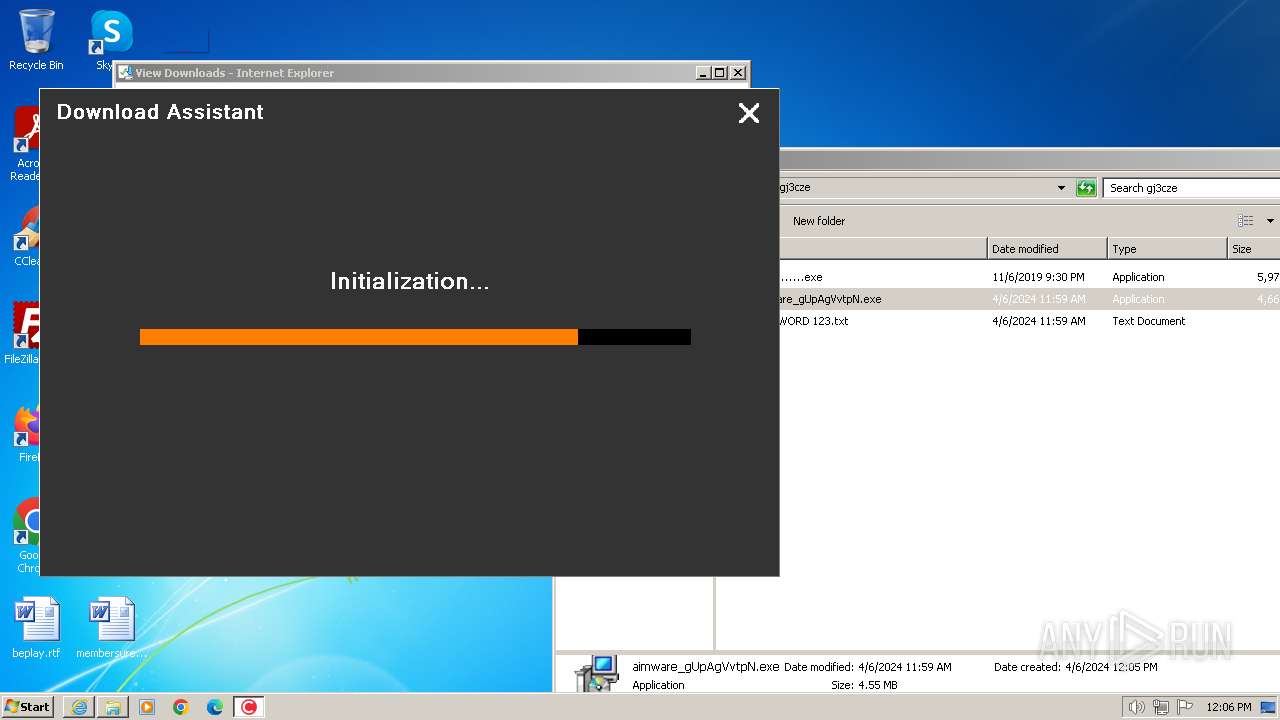The height and width of the screenshot is (720, 1280).
Task: Click the change view icon in Explorer
Action: click(1245, 221)
